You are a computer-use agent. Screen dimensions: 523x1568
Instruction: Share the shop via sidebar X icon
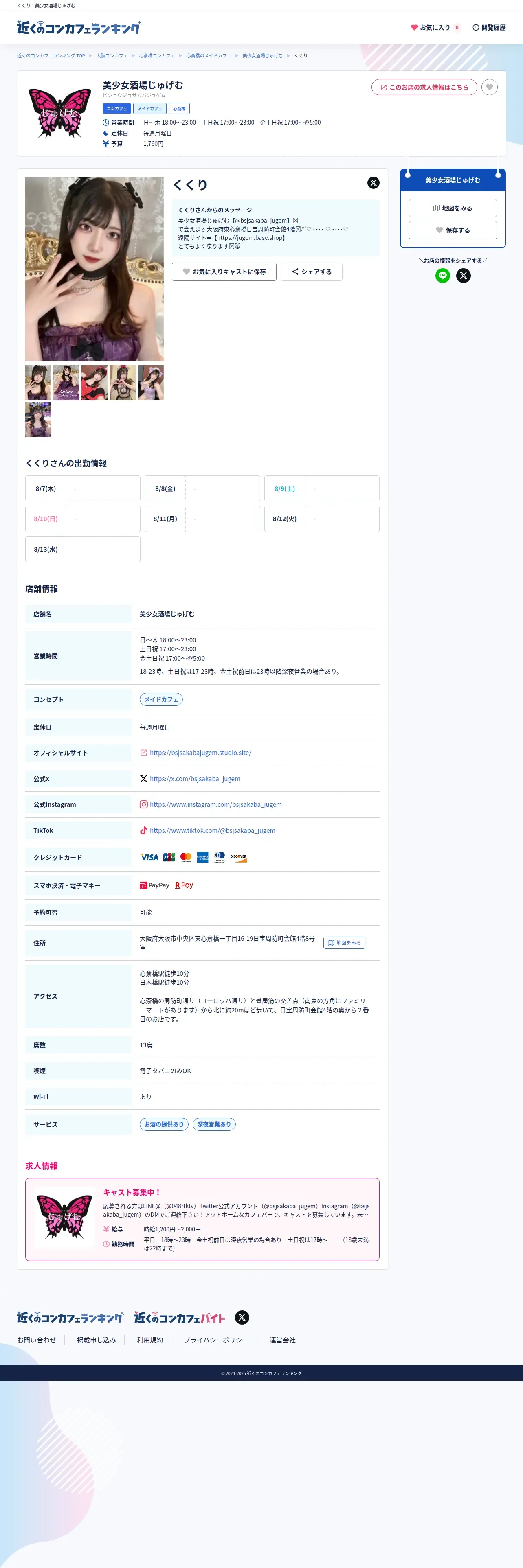pos(464,276)
